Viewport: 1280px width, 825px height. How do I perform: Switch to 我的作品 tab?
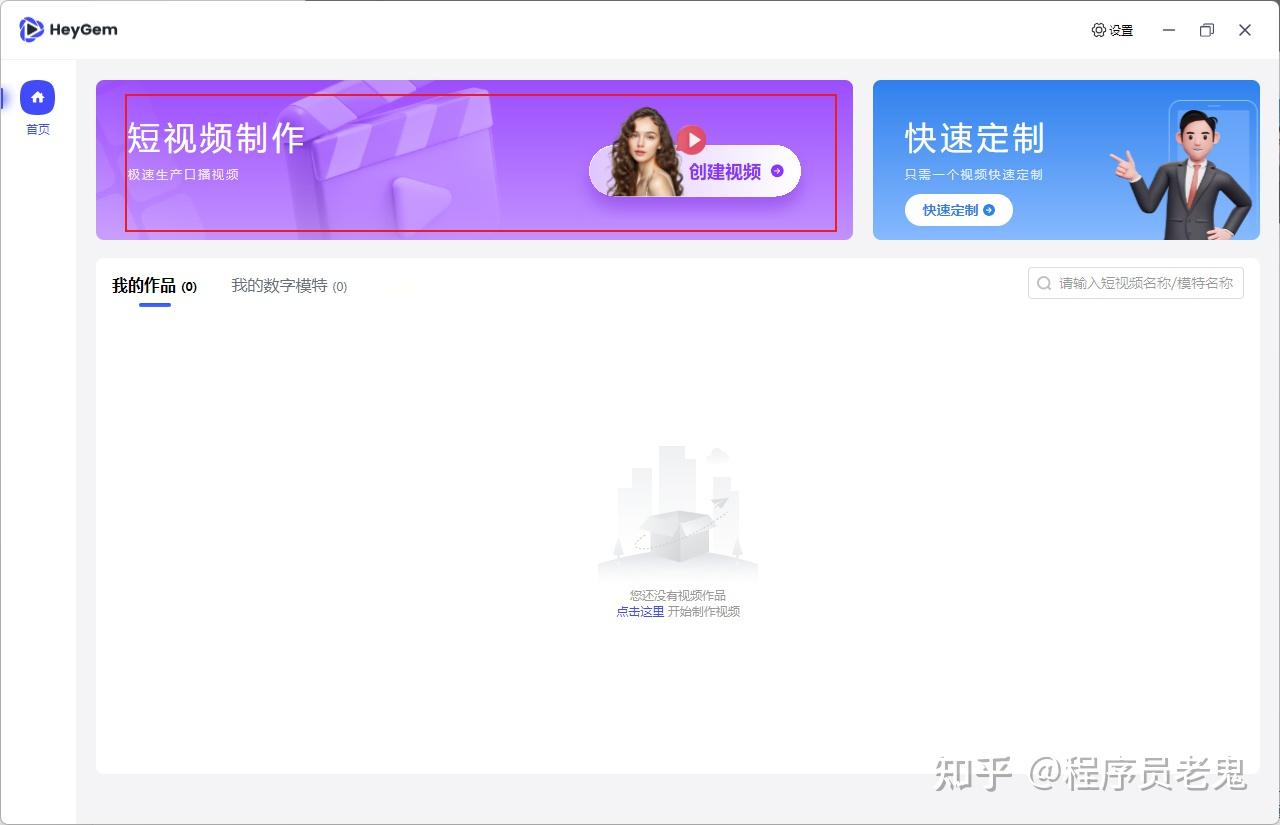point(154,286)
